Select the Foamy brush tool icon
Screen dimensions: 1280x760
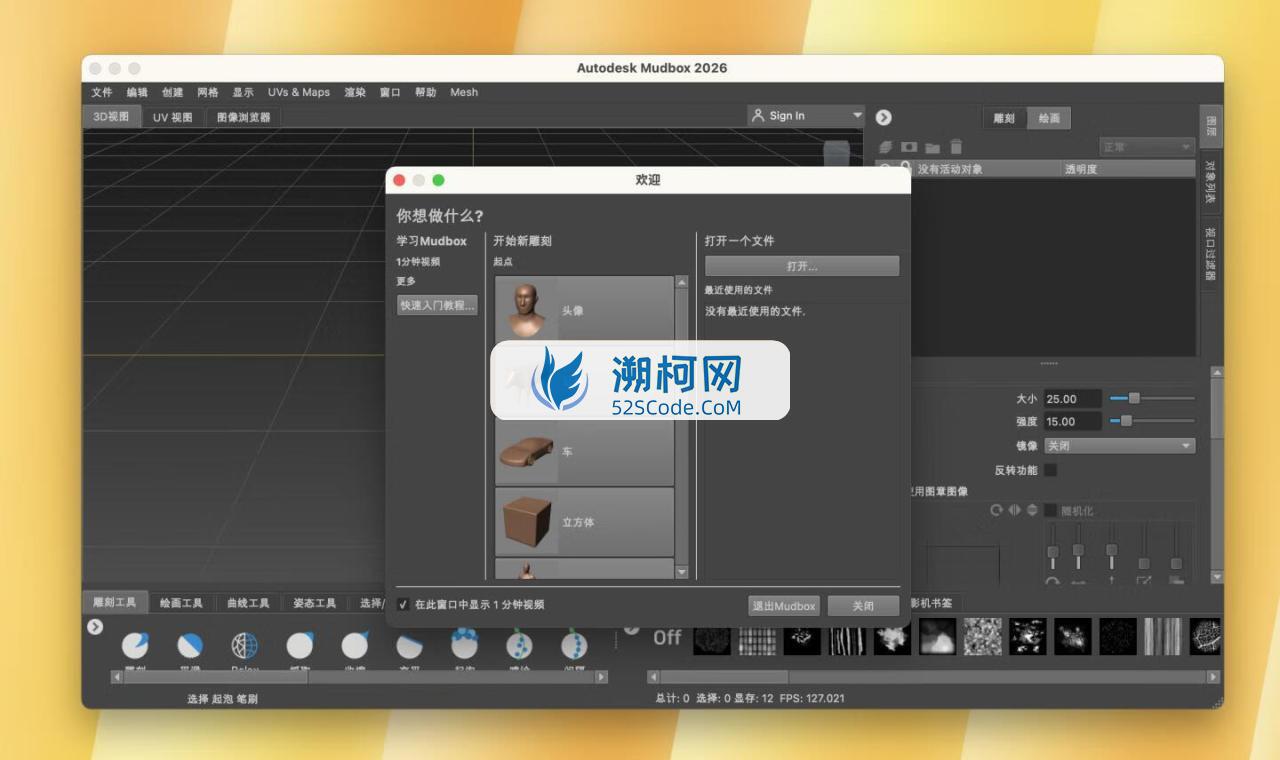click(x=464, y=643)
